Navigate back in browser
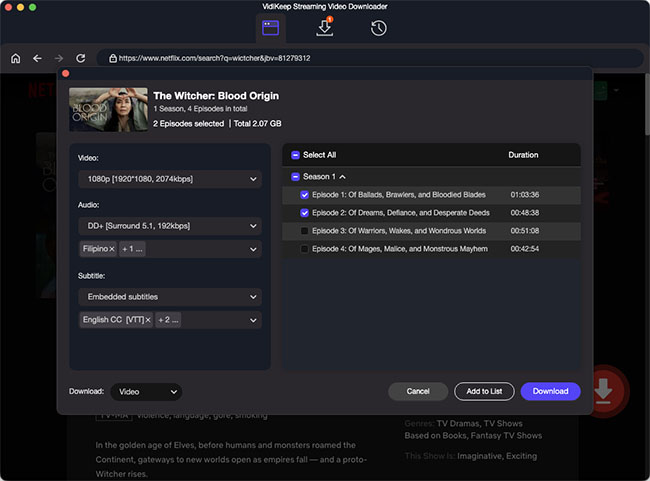650x481 pixels. click(x=37, y=58)
